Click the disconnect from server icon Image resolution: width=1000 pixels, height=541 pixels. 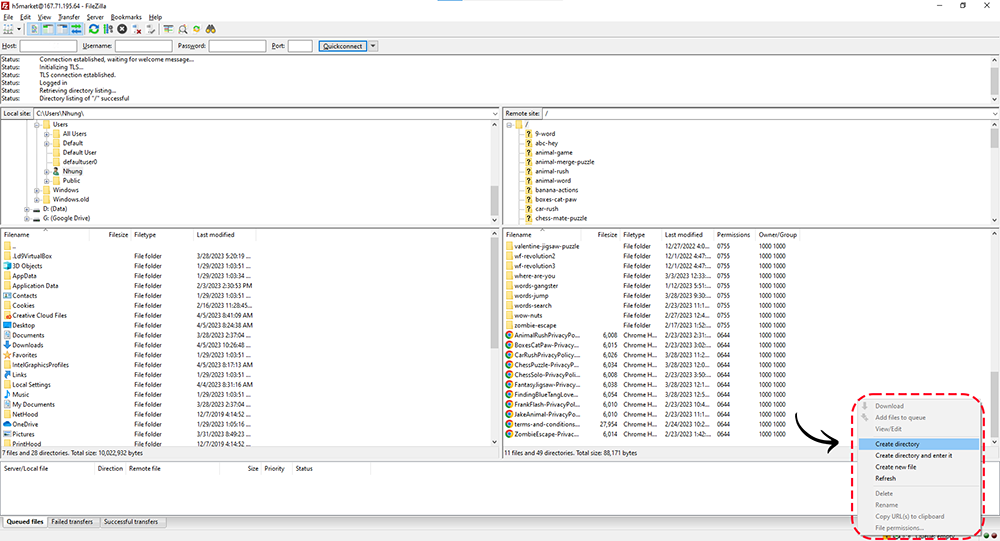[137, 29]
